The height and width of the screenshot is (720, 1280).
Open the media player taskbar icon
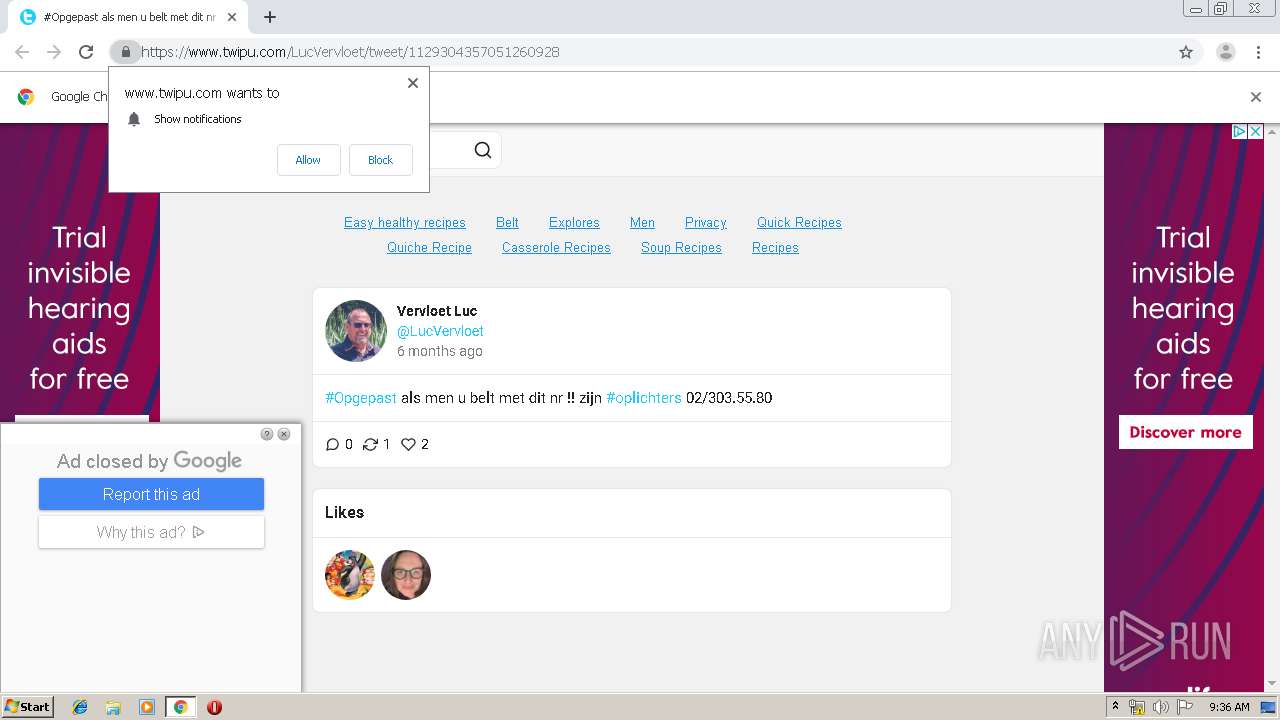147,707
